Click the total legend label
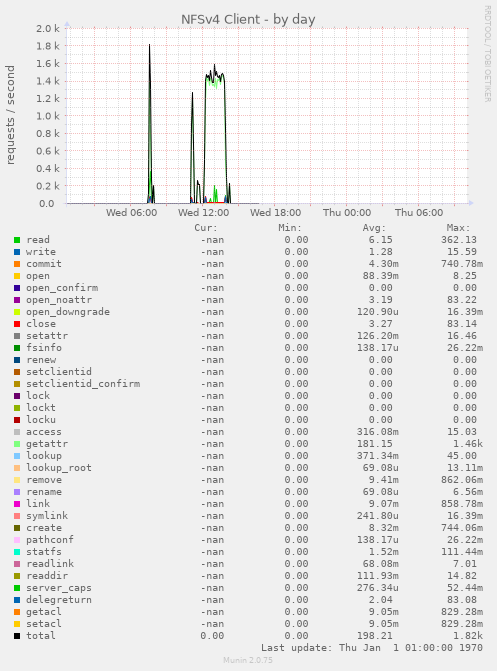 tap(41, 635)
